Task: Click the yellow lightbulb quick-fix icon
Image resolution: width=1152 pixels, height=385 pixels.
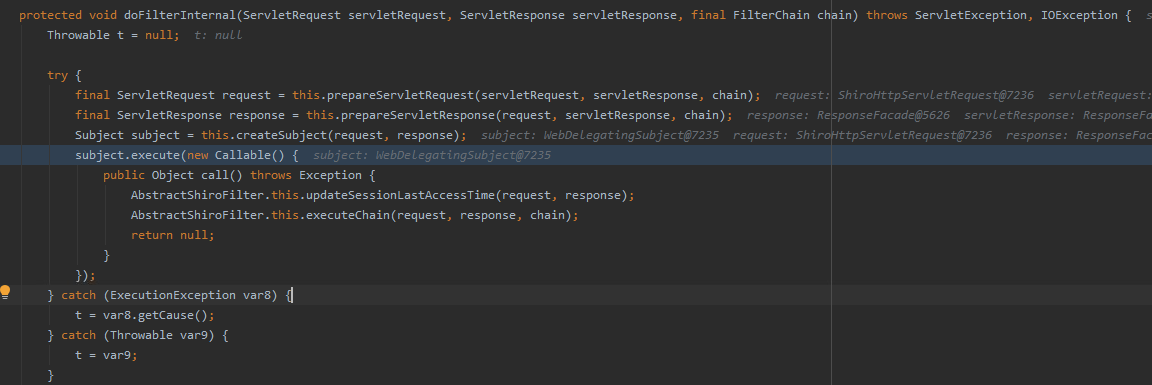Action: point(5,292)
